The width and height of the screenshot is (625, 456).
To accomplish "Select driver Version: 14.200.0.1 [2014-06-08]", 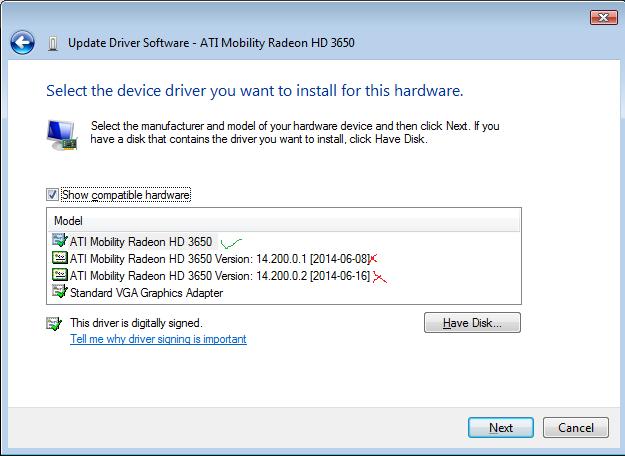I will click(220, 259).
